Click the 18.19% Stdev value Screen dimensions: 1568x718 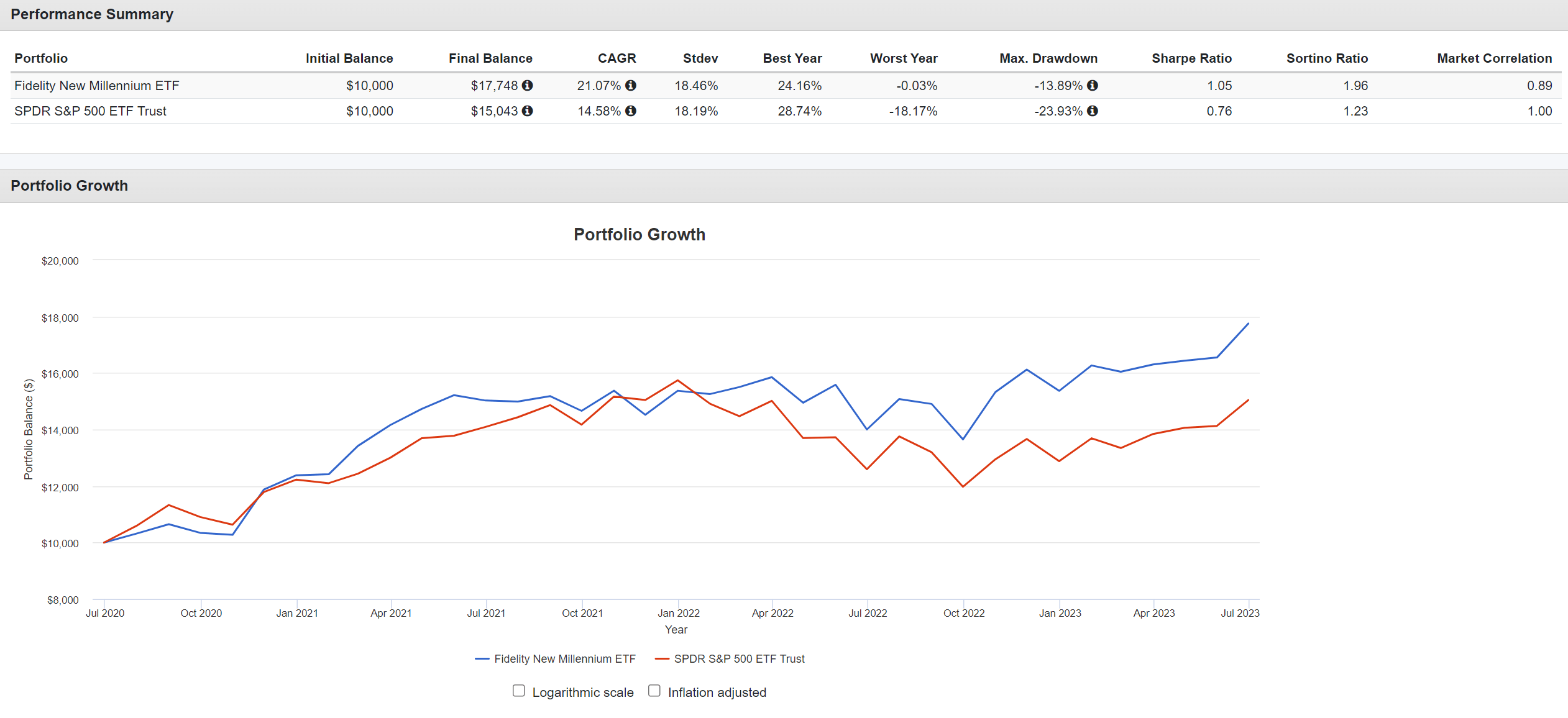pos(696,111)
